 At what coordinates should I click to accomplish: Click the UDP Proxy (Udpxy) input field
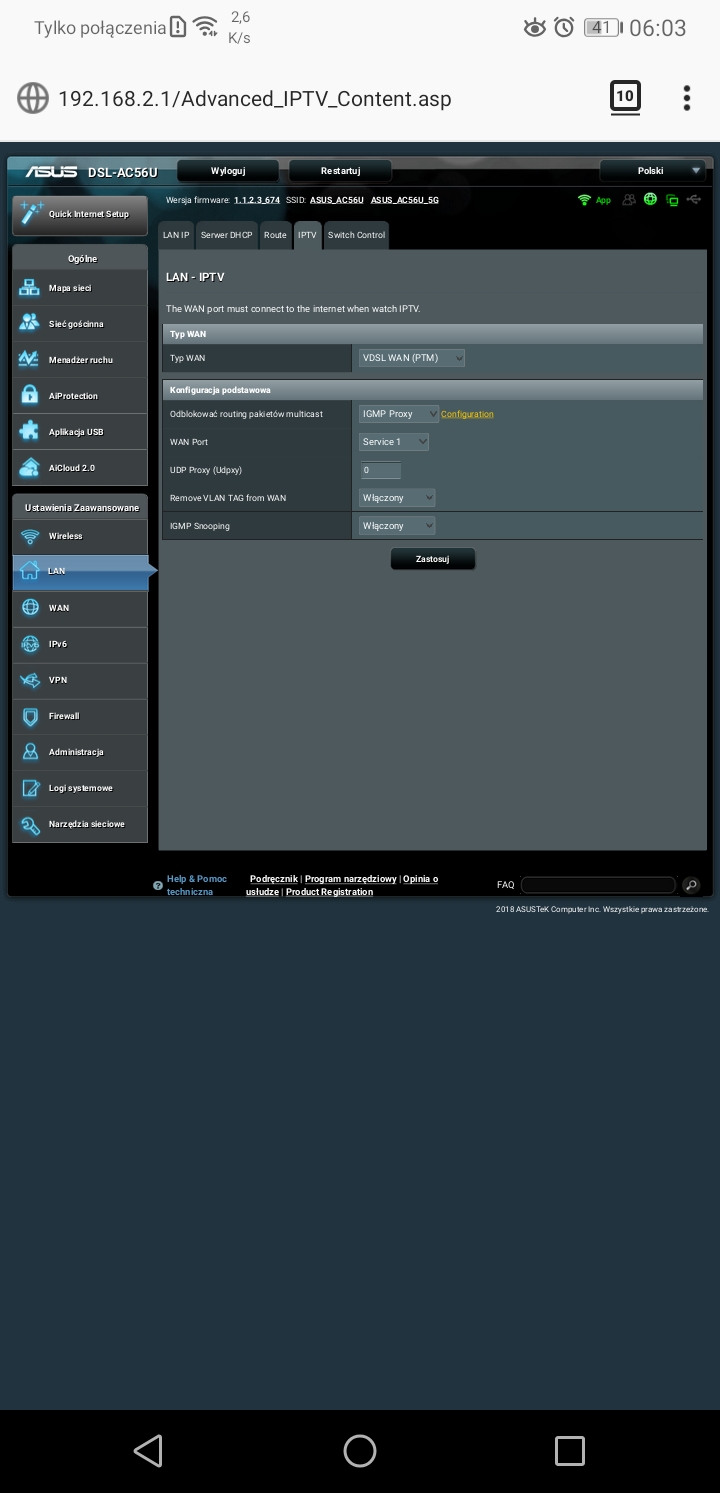[x=380, y=470]
